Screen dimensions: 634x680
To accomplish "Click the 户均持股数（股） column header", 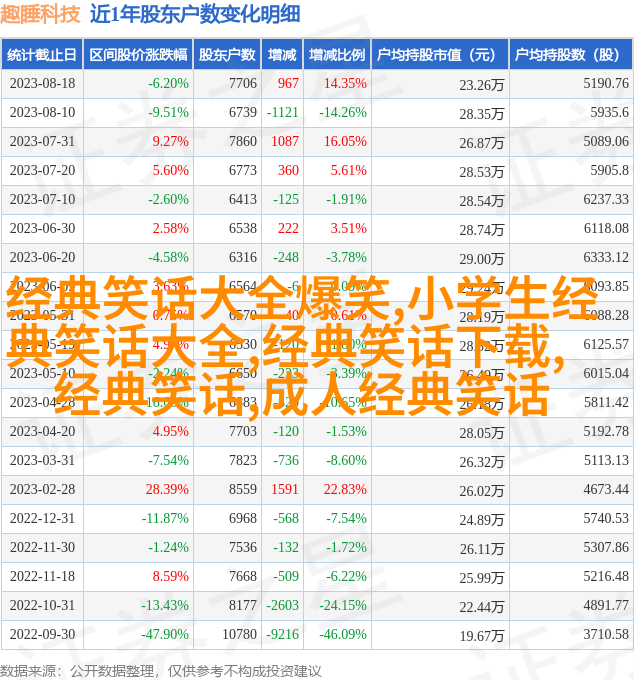I will [570, 55].
